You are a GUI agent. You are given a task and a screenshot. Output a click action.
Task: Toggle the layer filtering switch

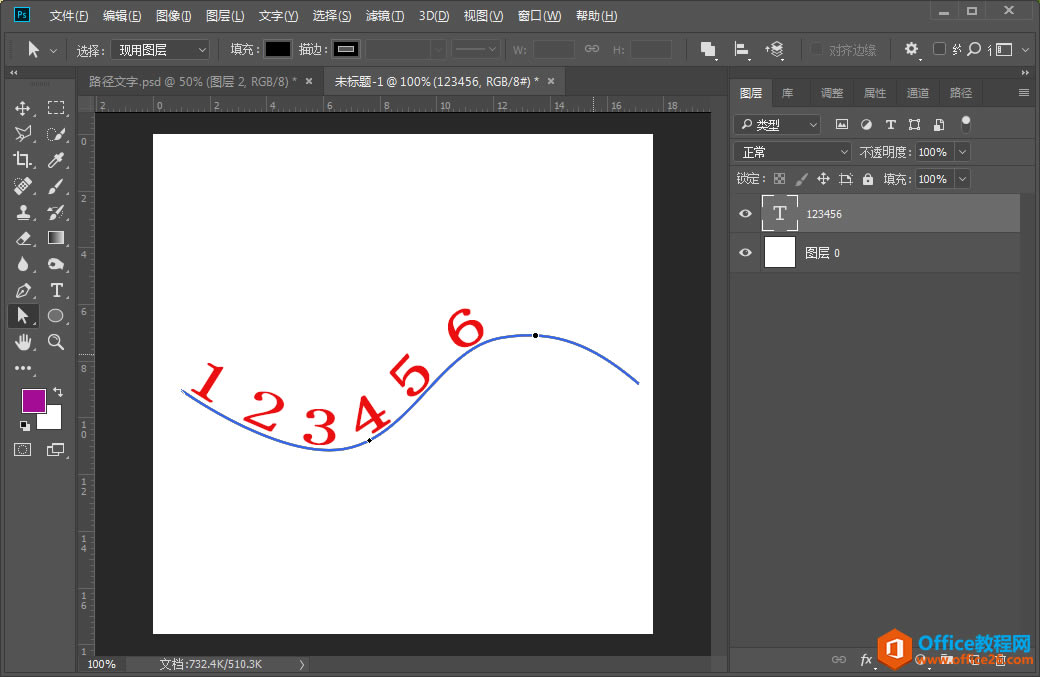coord(966,123)
